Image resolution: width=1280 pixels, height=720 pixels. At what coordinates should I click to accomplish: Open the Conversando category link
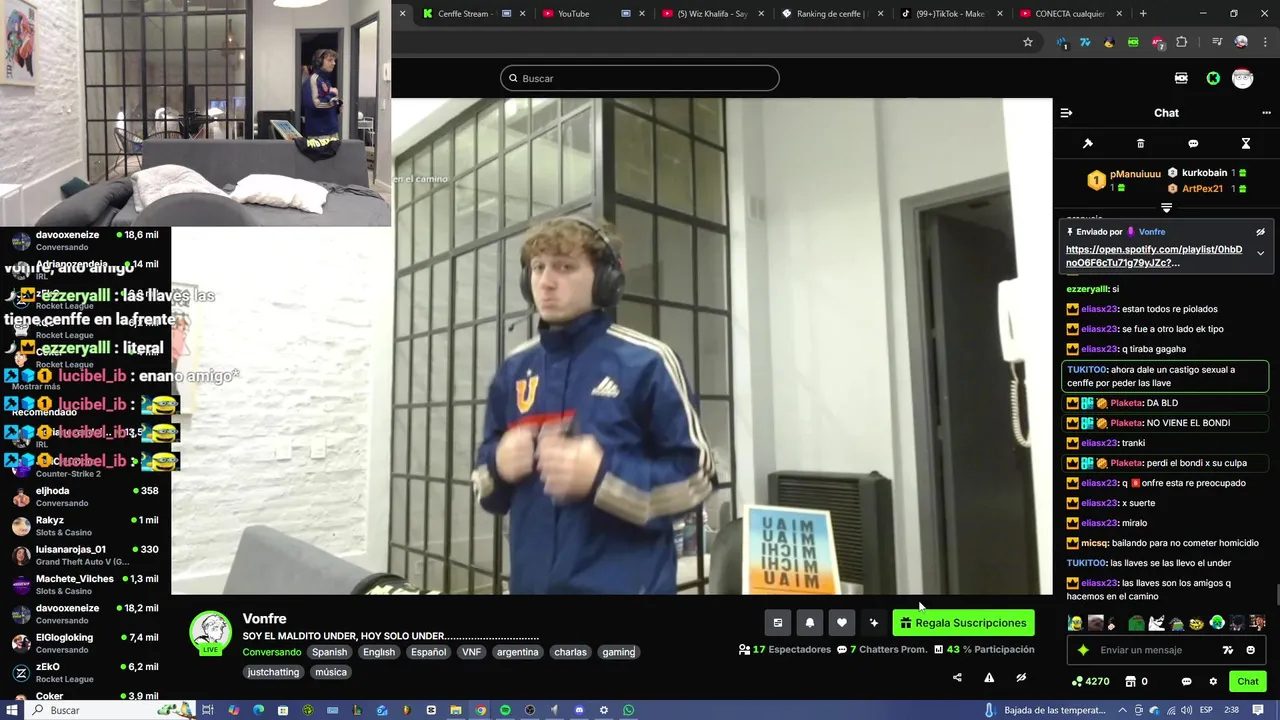tap(271, 652)
